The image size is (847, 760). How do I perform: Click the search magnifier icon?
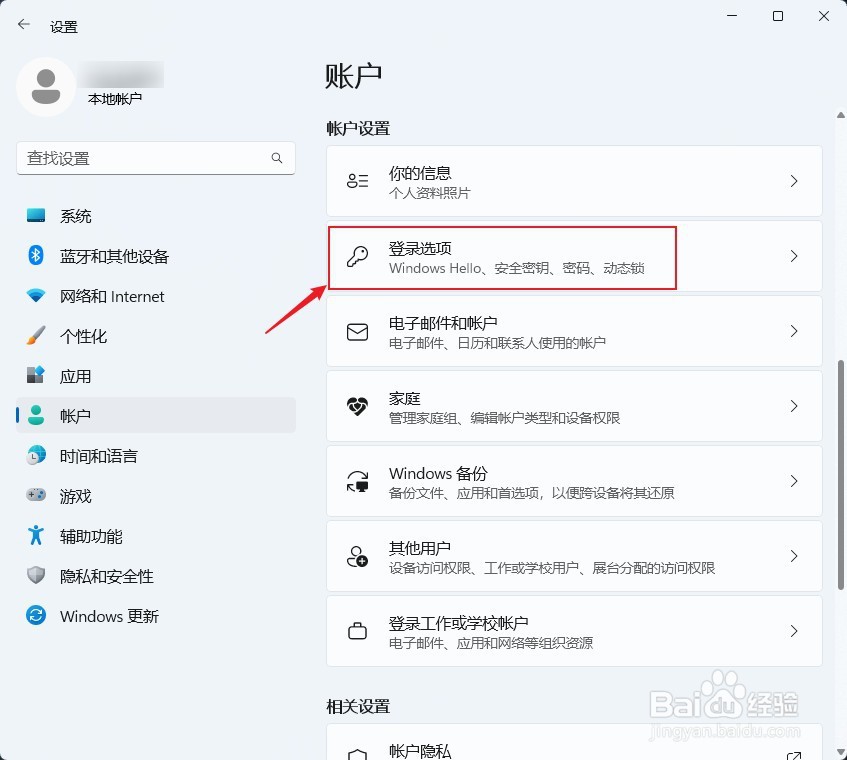click(277, 158)
